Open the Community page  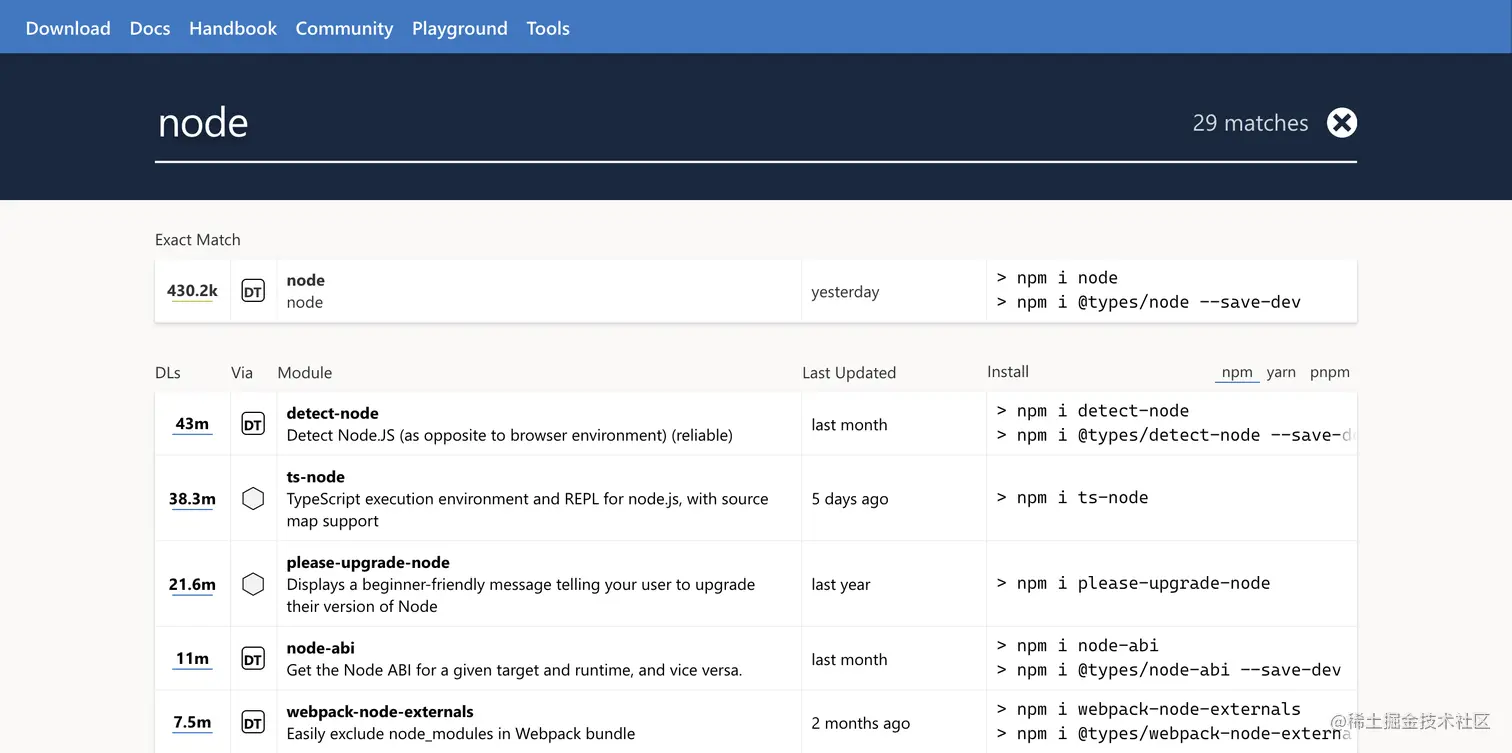[344, 28]
